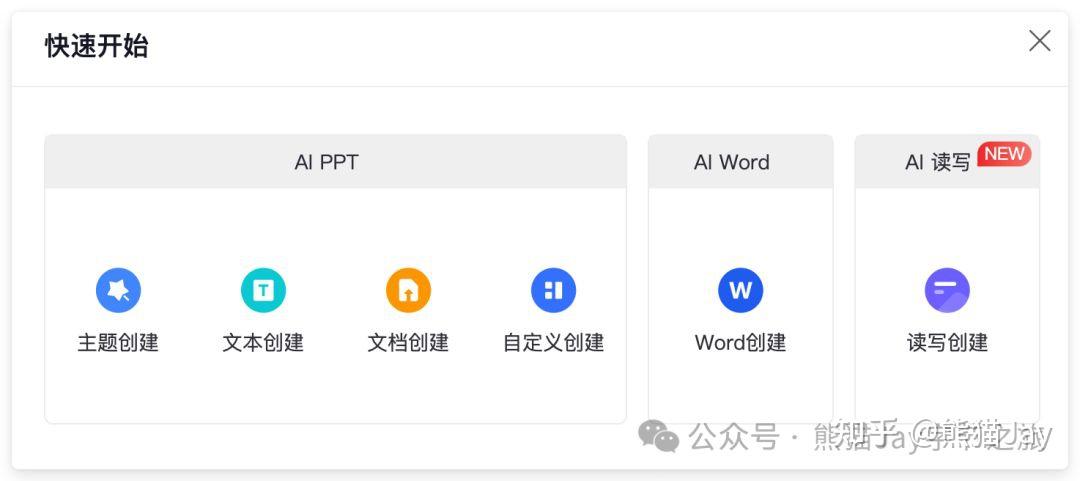The width and height of the screenshot is (1080, 481).
Task: Click the 主题创建 label
Action: tap(118, 342)
